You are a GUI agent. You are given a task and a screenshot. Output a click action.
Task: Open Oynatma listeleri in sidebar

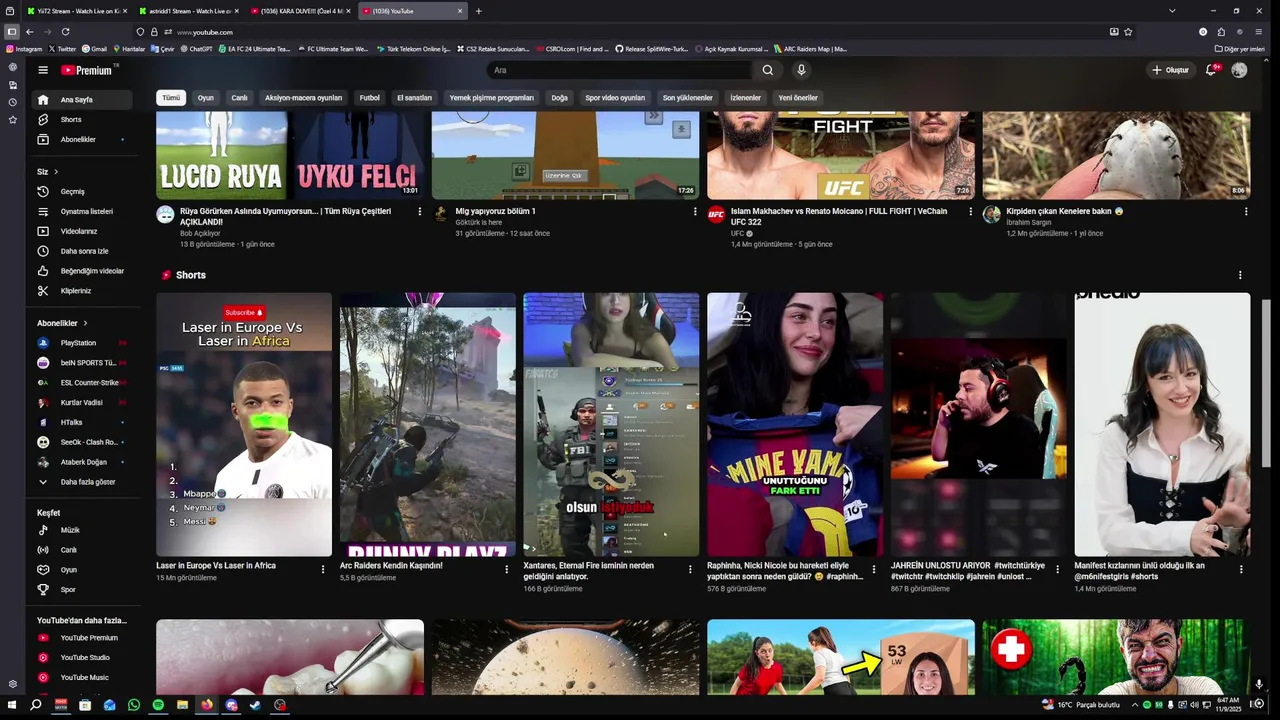point(84,211)
